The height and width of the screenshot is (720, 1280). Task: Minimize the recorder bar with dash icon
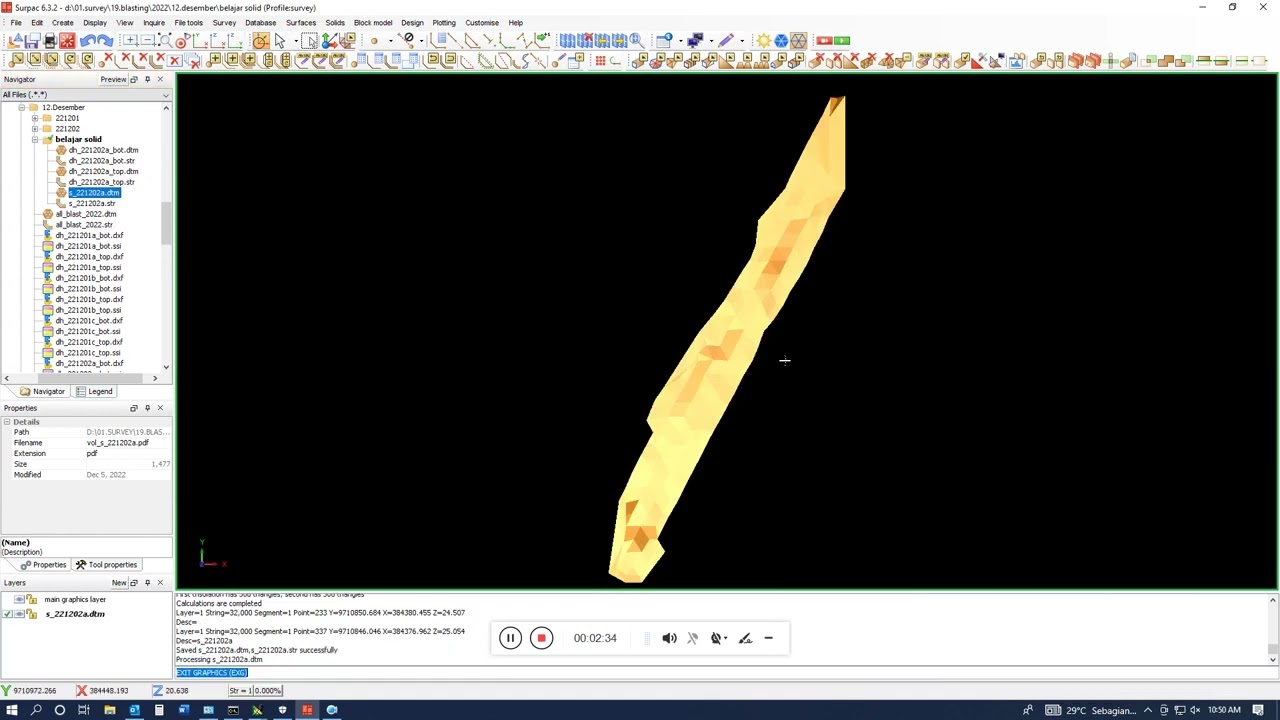(768, 638)
